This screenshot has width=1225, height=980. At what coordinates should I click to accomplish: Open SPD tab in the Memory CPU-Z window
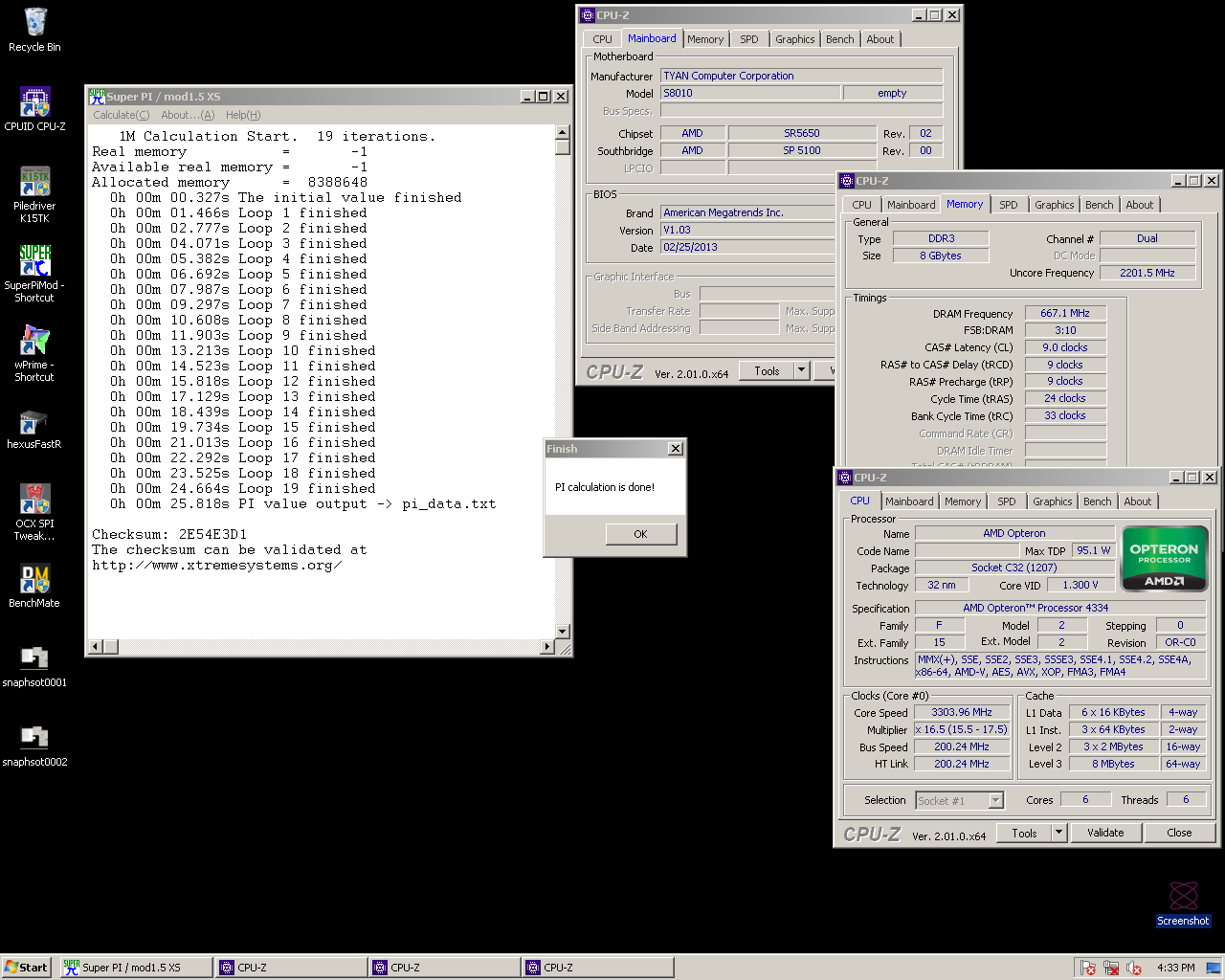[x=1009, y=205]
